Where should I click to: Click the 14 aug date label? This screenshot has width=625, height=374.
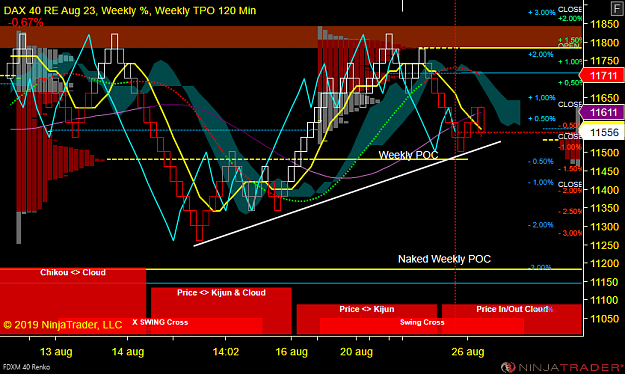click(x=128, y=352)
